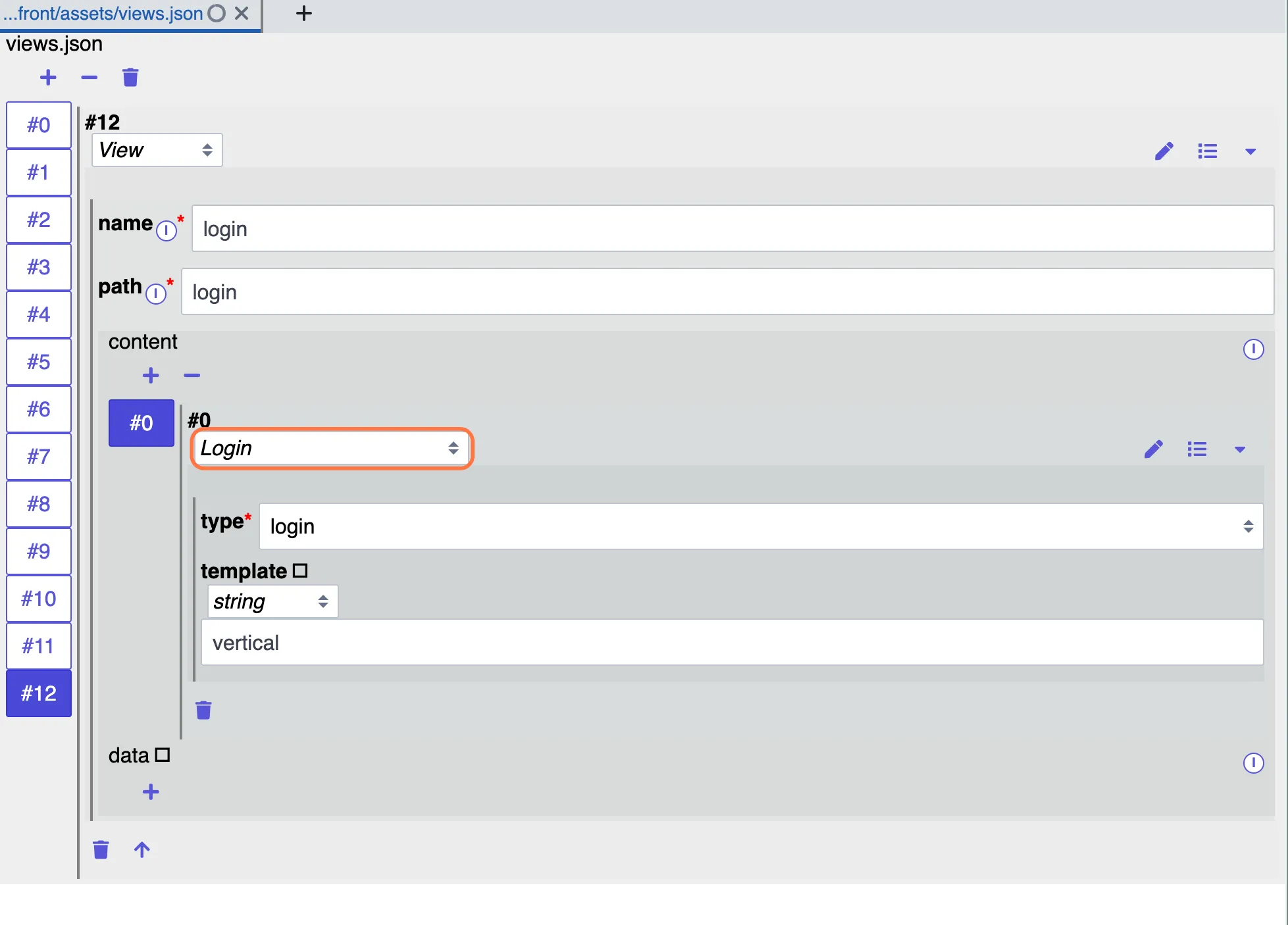Click the pencil edit icon for item #12
This screenshot has height=925, width=1288.
(1164, 151)
